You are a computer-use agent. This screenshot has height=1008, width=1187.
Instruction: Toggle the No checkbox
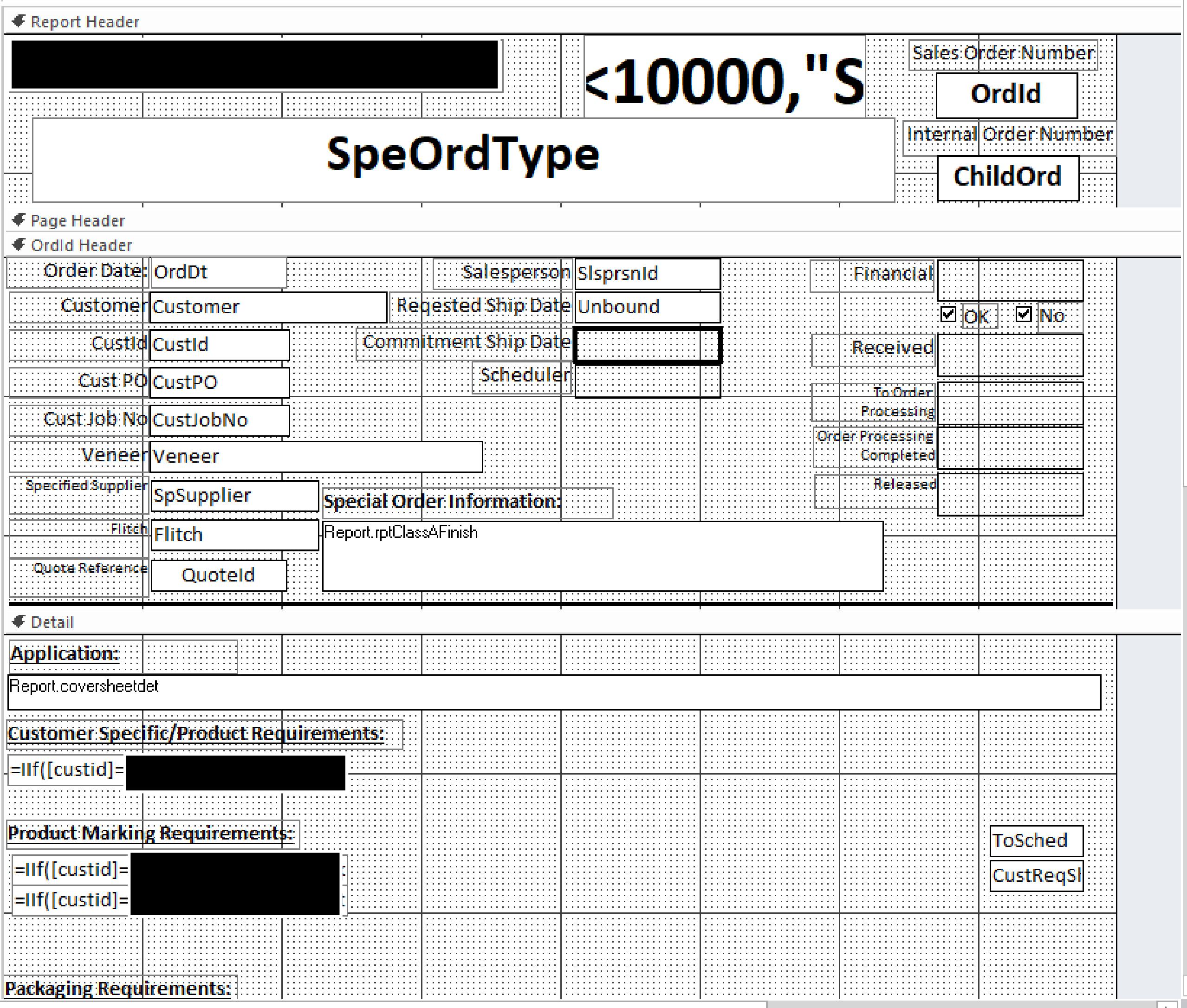[x=1024, y=314]
